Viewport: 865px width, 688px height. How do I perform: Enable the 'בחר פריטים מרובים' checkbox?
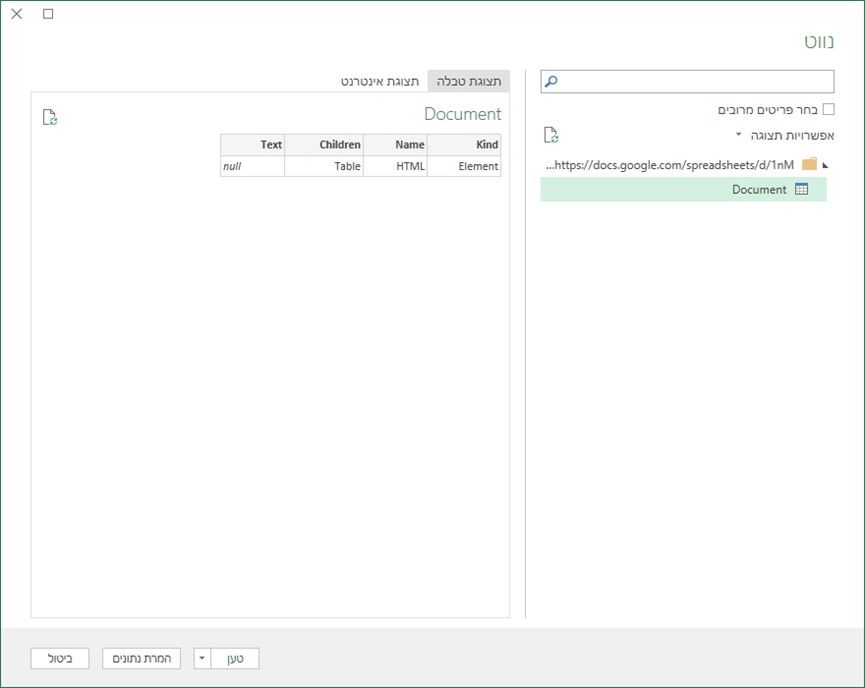[828, 109]
